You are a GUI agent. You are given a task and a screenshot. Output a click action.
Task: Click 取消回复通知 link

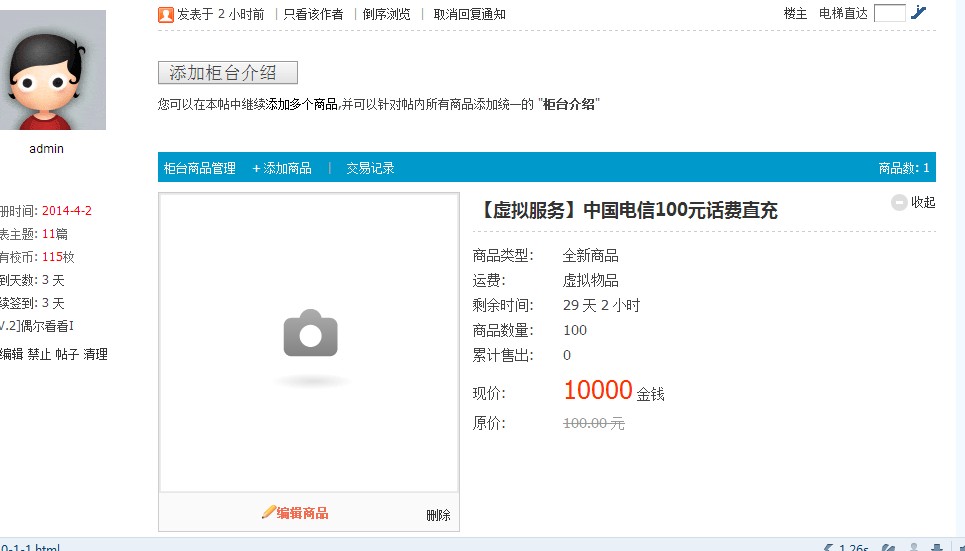coord(470,14)
